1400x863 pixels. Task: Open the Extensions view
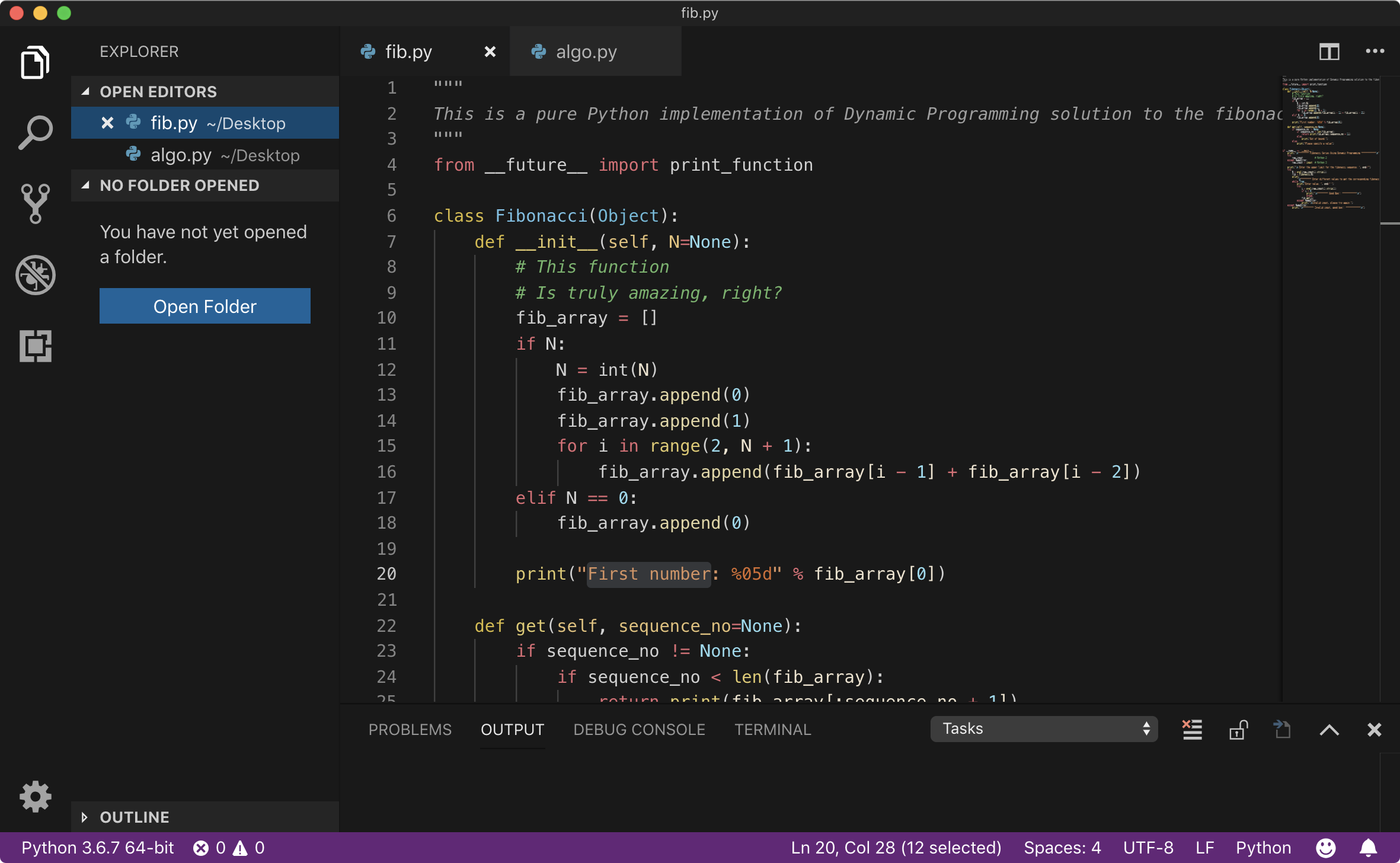tap(35, 346)
